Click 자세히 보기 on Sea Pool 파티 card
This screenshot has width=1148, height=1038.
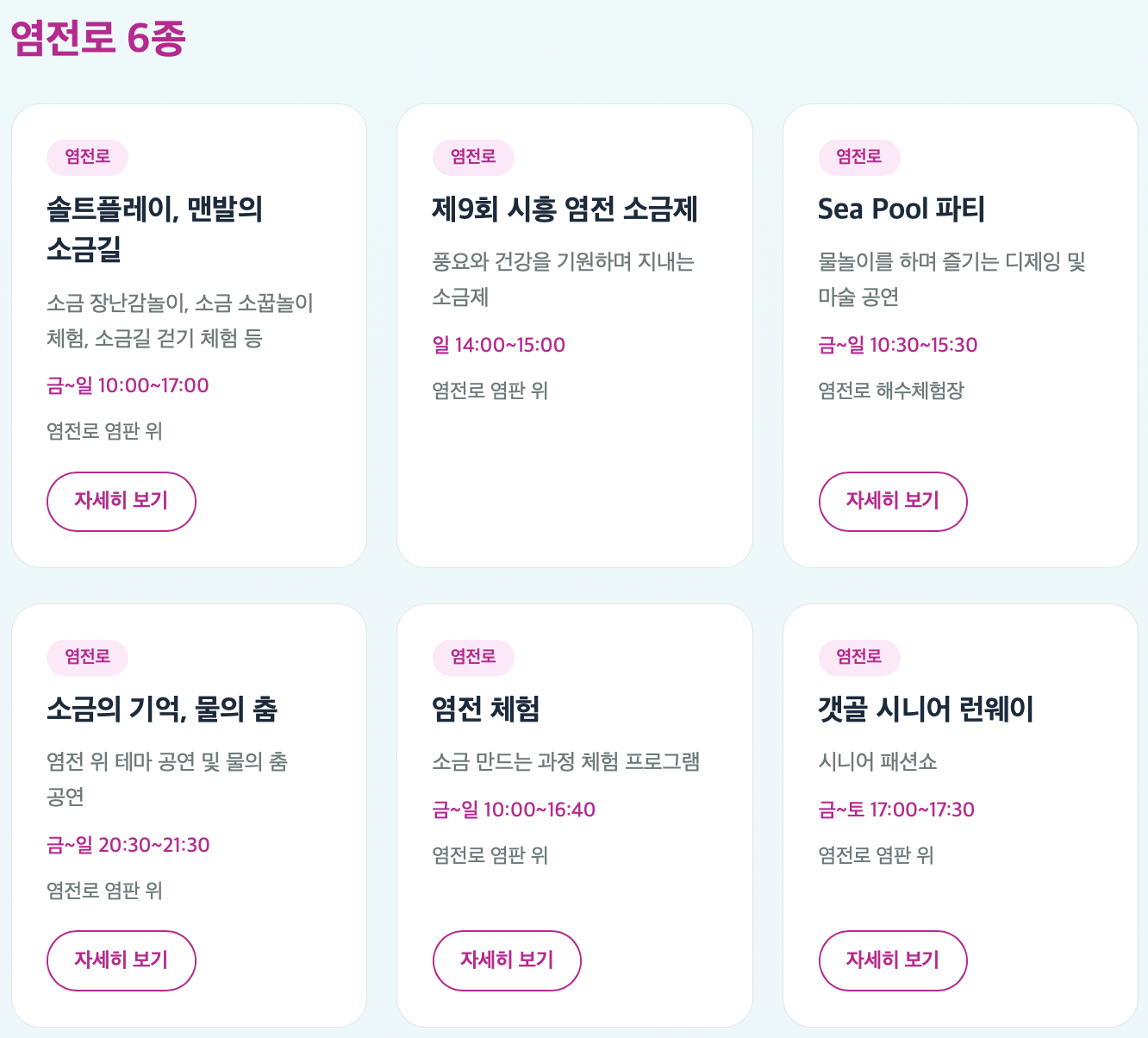coord(893,501)
